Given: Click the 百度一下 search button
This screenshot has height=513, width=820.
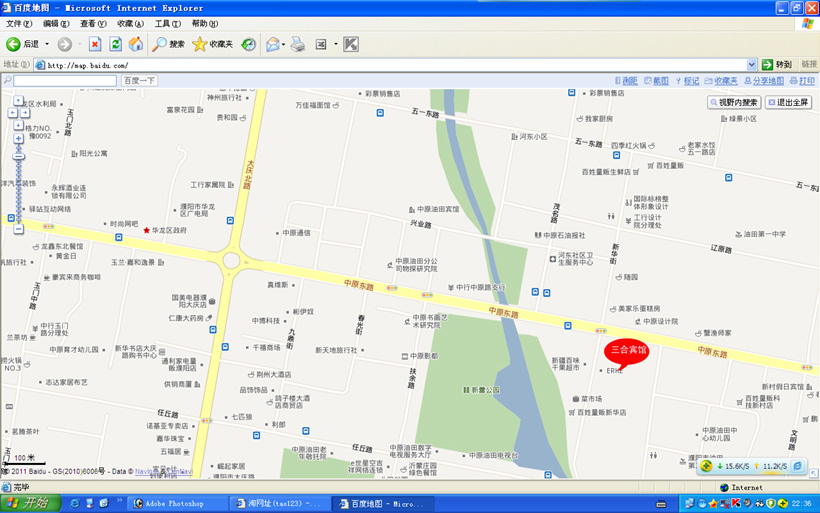Looking at the screenshot, I should [140, 81].
